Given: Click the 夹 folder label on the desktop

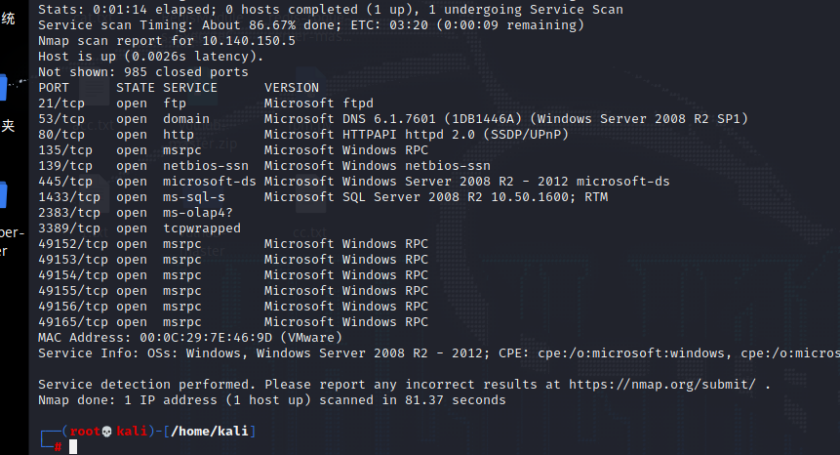Looking at the screenshot, I should [8, 126].
